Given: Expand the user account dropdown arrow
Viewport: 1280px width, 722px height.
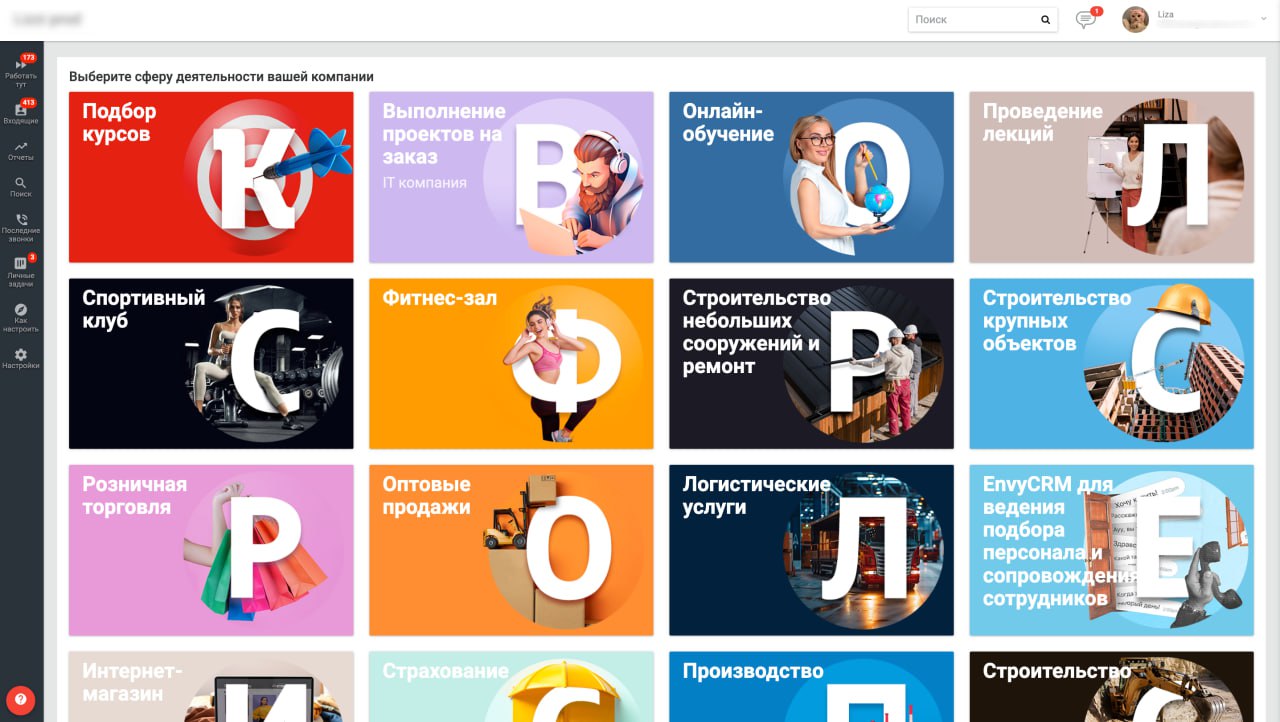Looking at the screenshot, I should pyautogui.click(x=1264, y=20).
